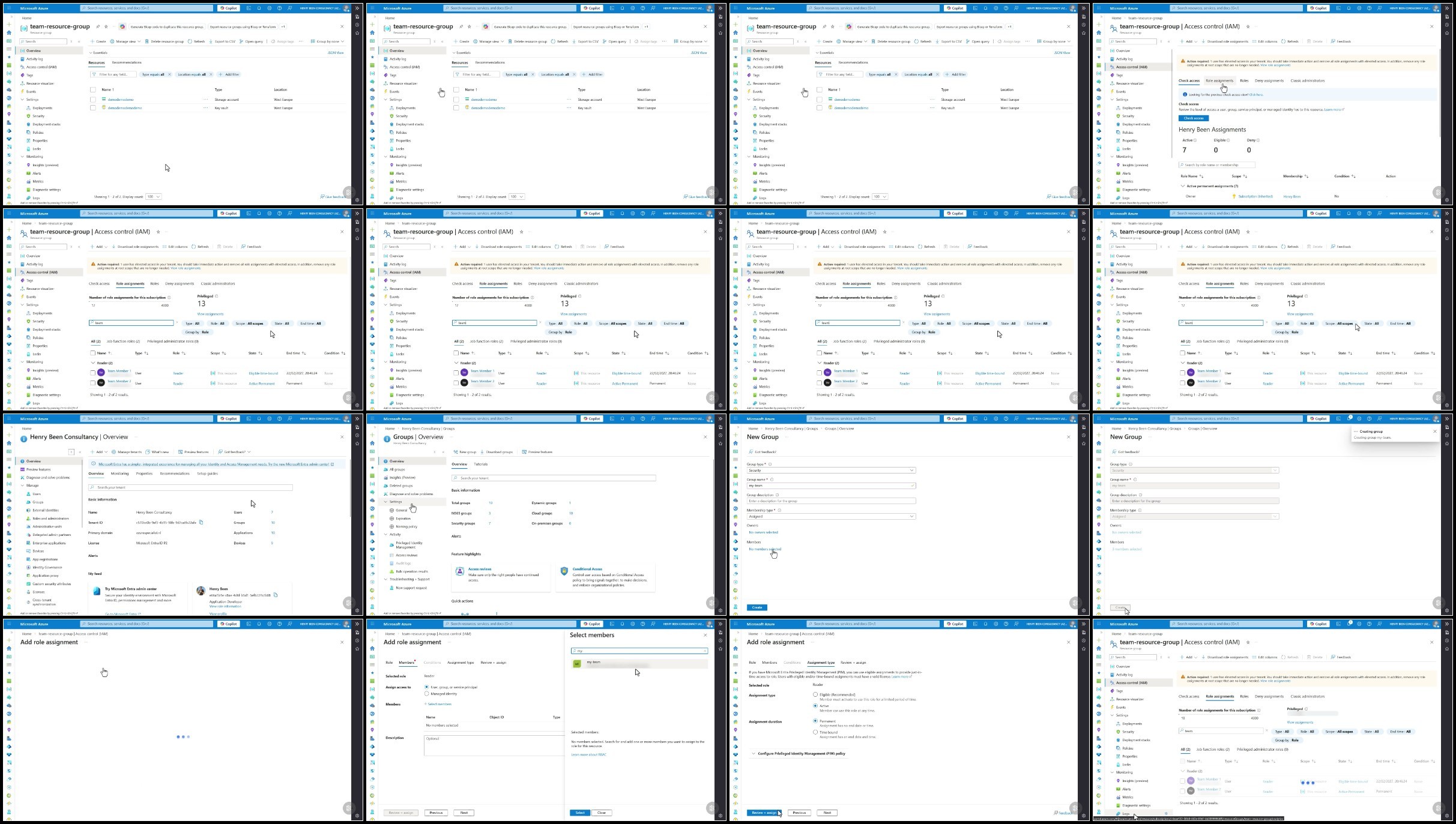Screen dimensions: 1456x824
Task: Select the my-team group avatar result
Action: point(577,664)
